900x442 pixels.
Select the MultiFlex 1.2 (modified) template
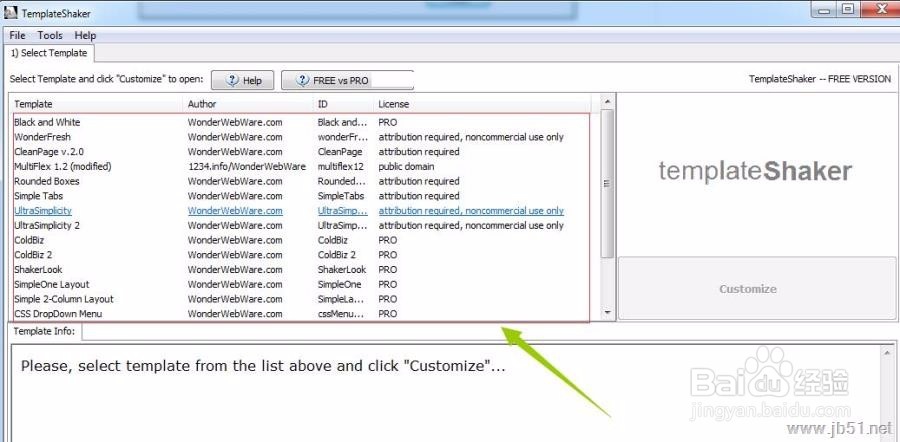click(300, 166)
